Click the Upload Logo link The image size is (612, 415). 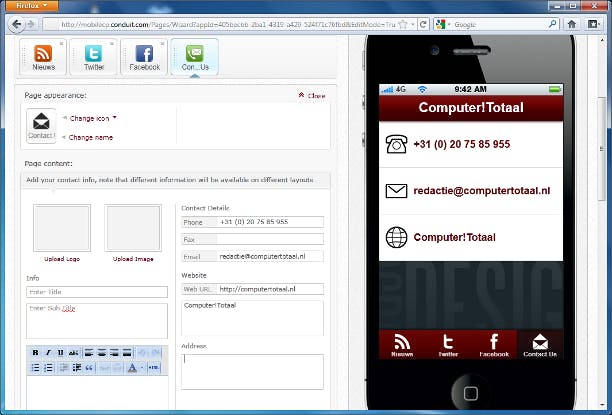[x=62, y=259]
